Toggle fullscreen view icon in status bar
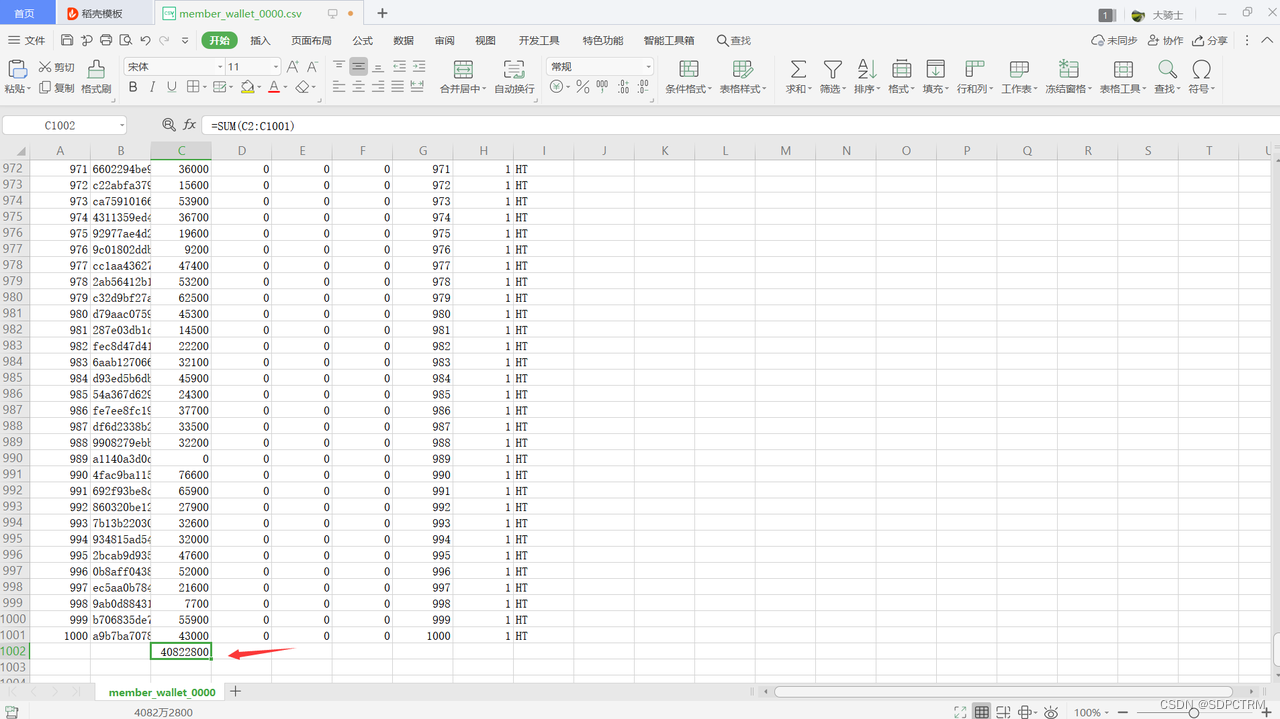The image size is (1280, 719). [x=960, y=712]
